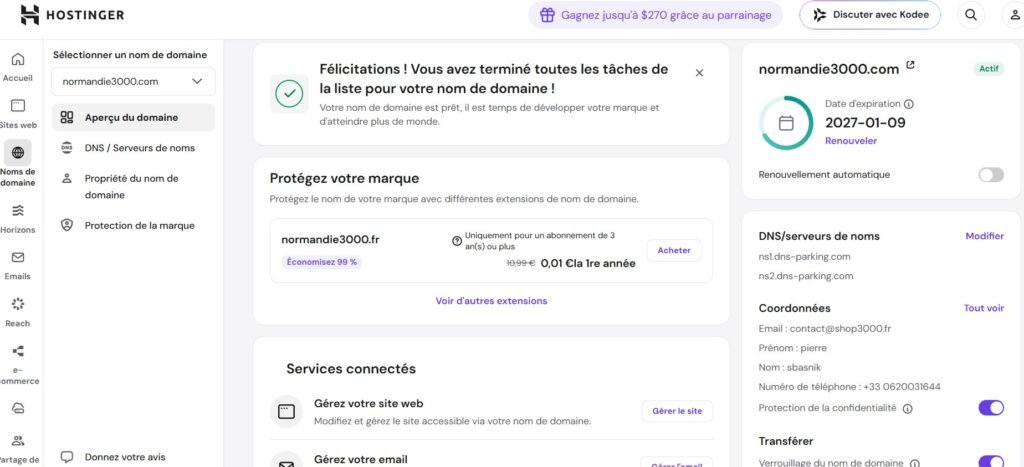Open the Reach sidebar icon

pos(18,304)
